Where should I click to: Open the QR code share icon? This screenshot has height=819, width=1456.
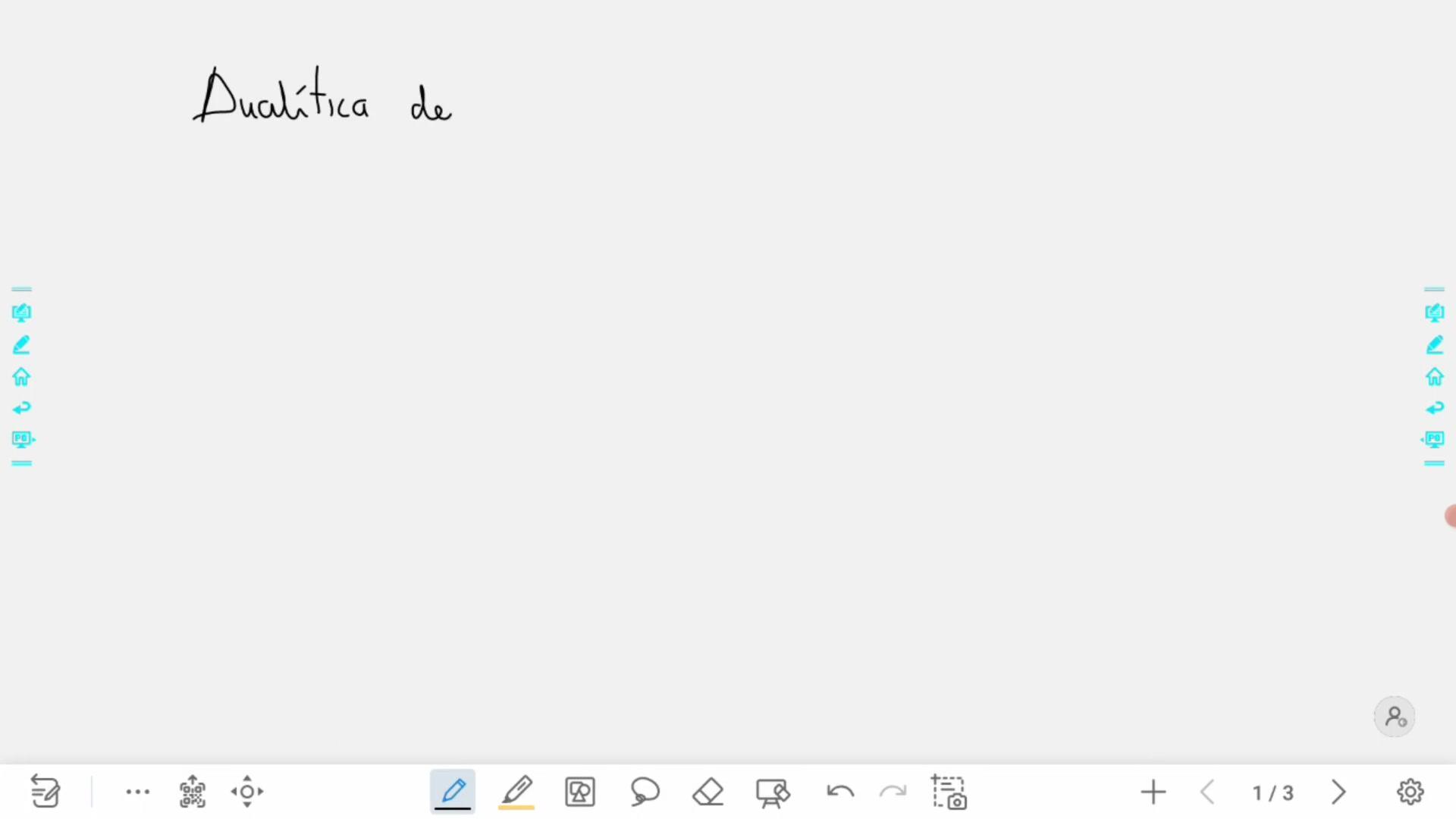pos(192,792)
